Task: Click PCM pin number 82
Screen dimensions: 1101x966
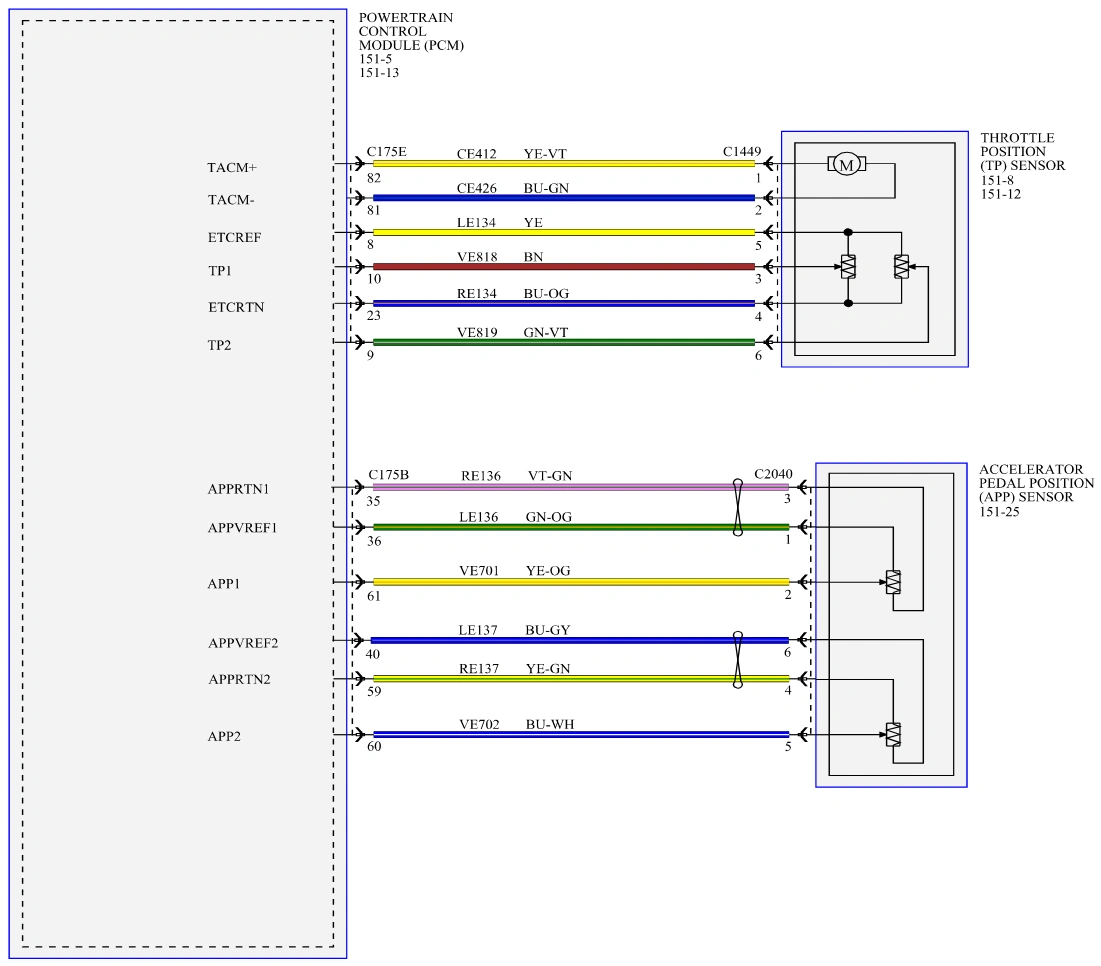Action: click(x=374, y=178)
